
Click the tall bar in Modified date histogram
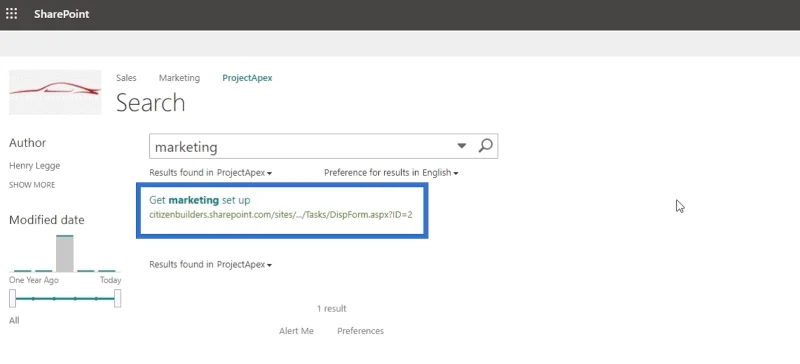[x=65, y=253]
